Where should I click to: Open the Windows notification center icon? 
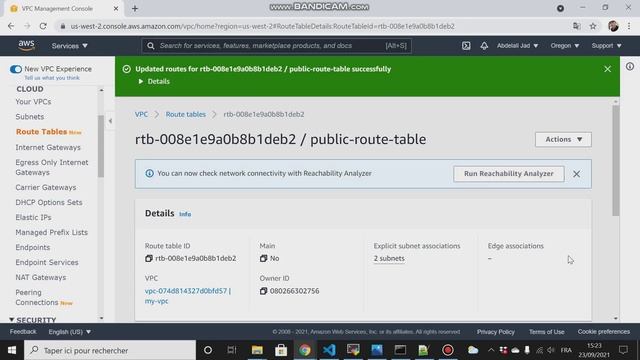point(623,350)
